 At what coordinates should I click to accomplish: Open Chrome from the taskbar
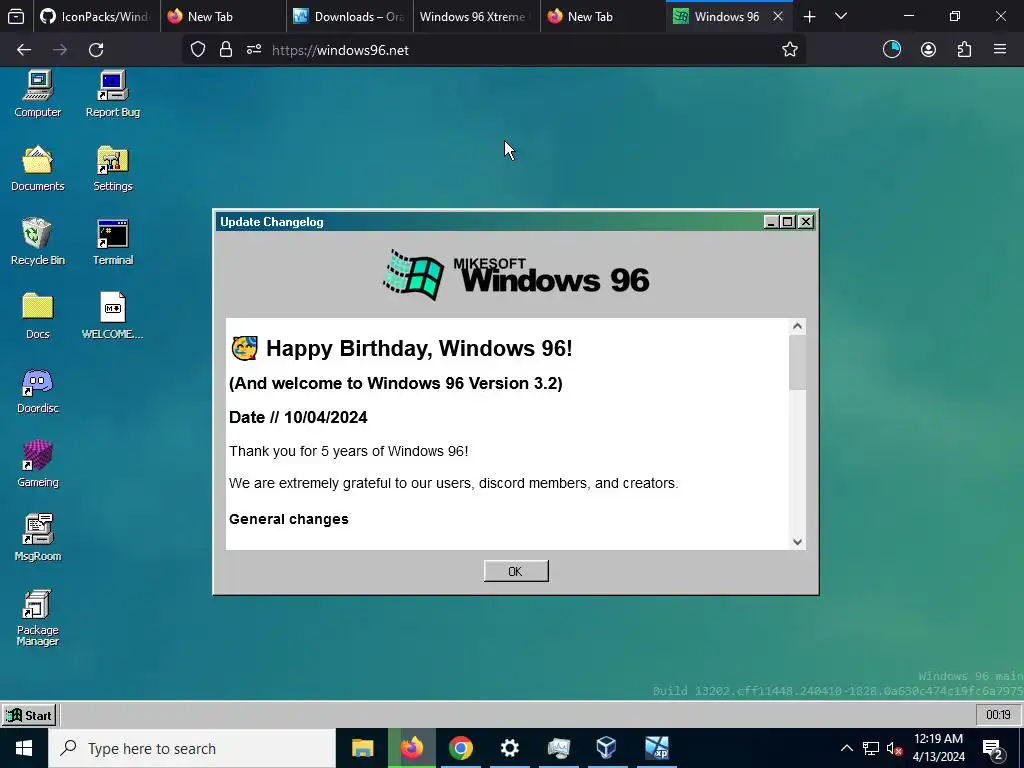click(x=460, y=748)
